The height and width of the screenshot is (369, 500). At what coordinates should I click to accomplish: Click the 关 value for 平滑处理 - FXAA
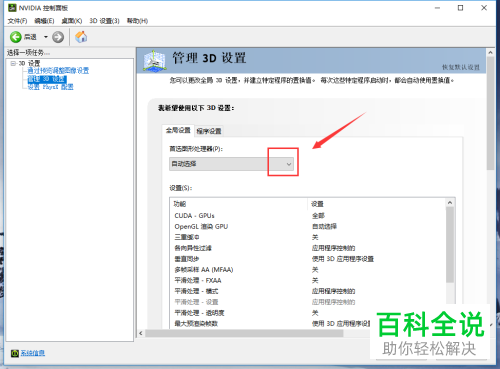[x=315, y=280]
